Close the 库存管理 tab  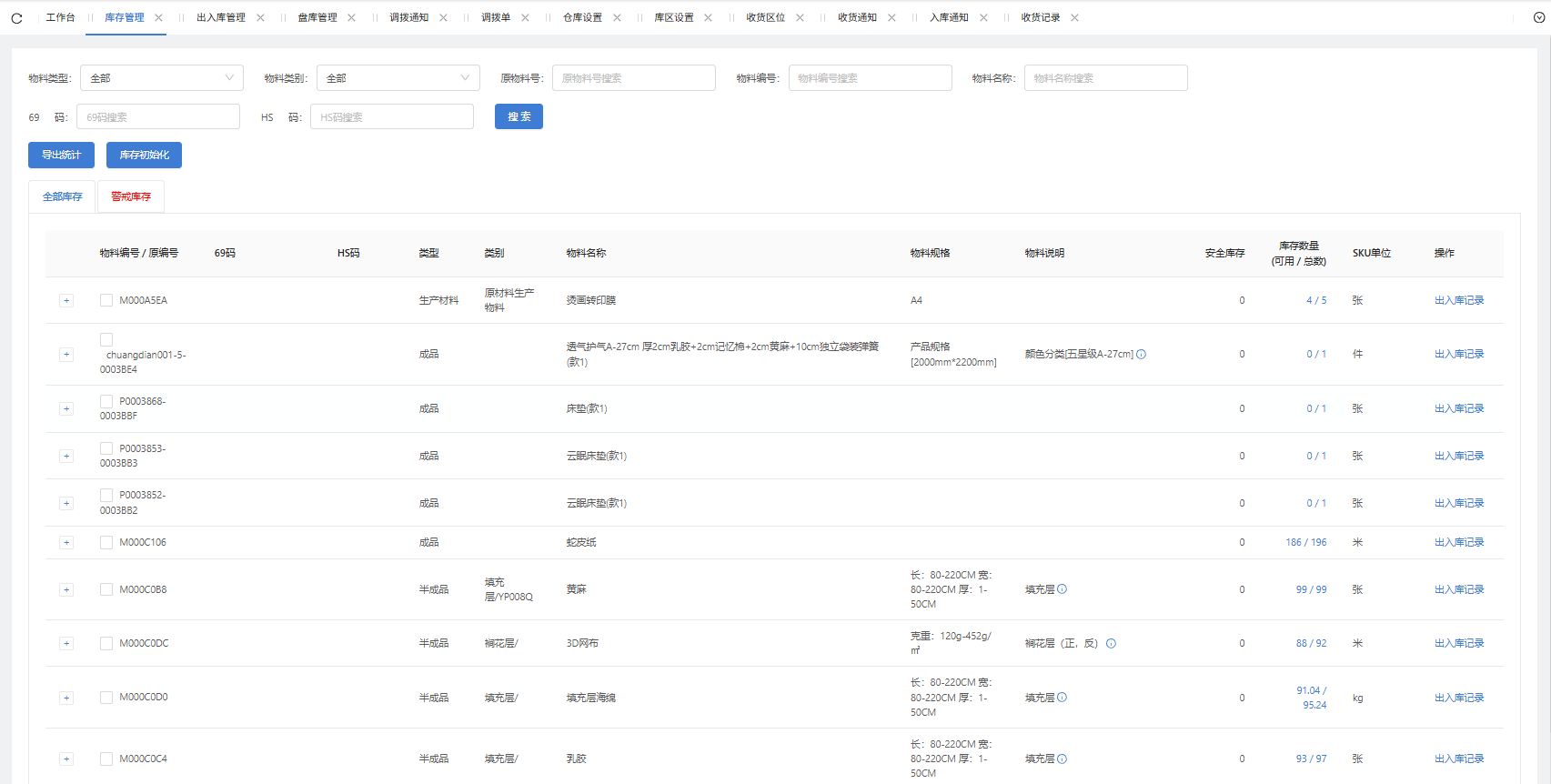click(x=159, y=17)
